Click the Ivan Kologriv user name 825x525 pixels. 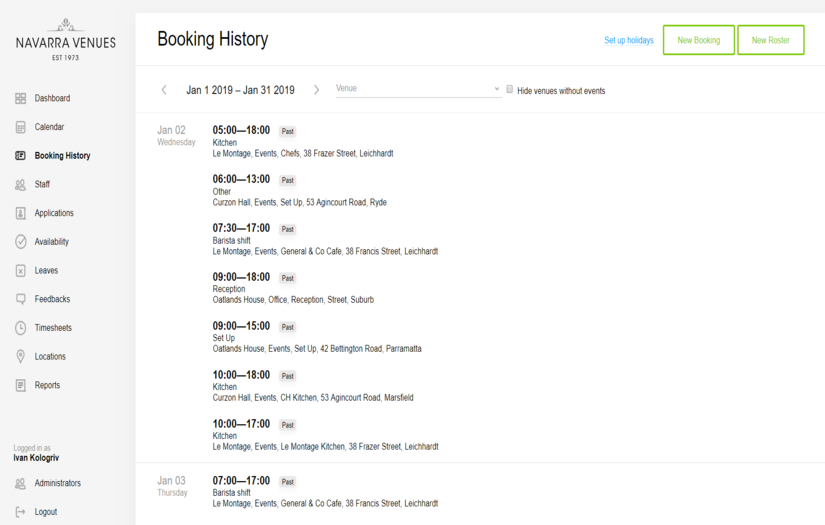click(36, 458)
